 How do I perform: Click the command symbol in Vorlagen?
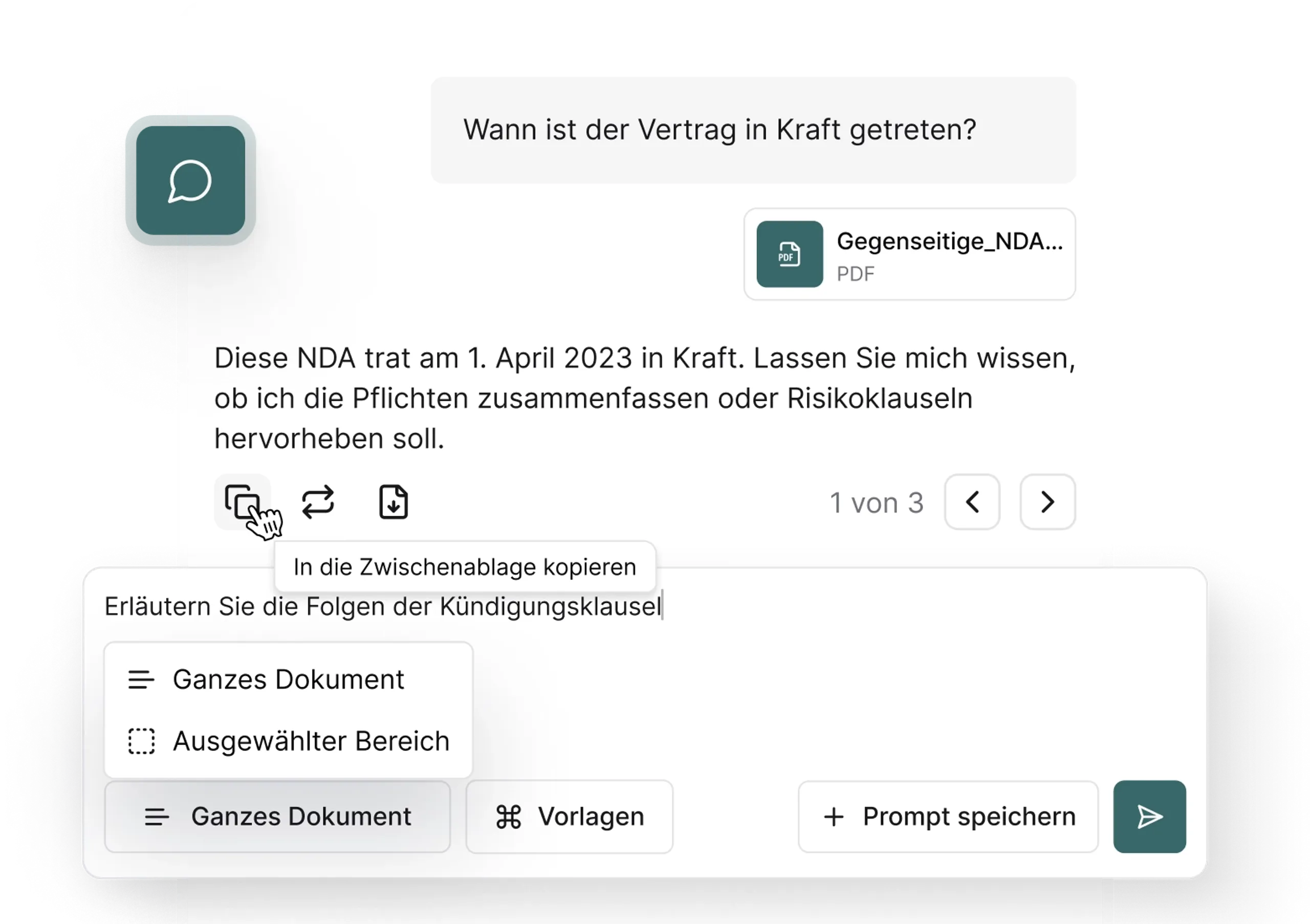508,817
